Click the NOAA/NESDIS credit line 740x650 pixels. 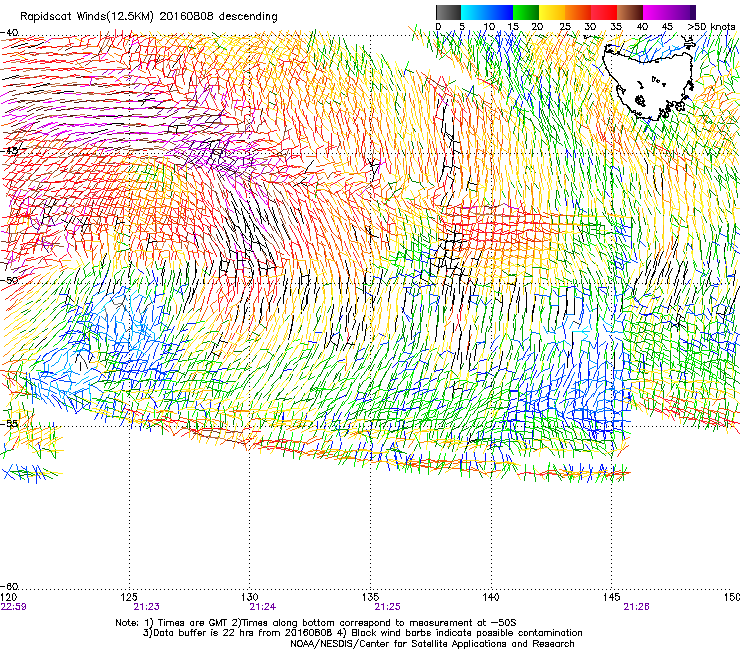[432, 643]
